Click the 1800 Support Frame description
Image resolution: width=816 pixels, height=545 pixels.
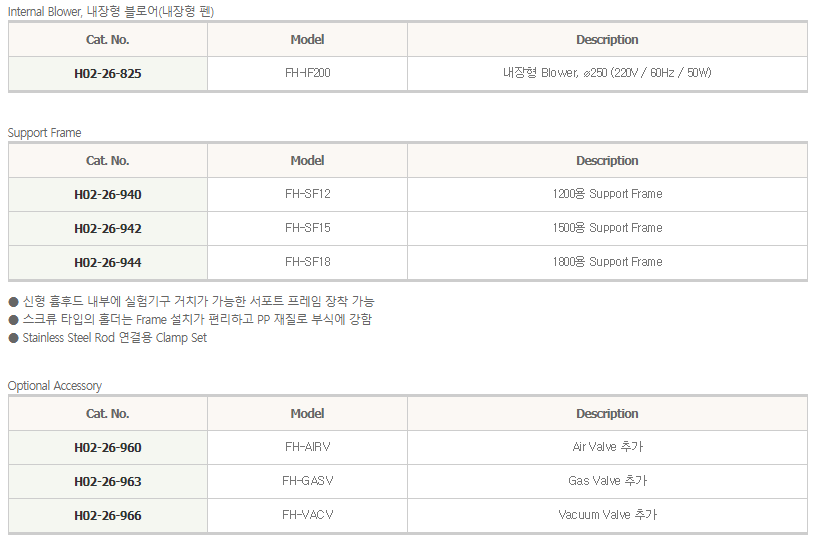pos(607,262)
